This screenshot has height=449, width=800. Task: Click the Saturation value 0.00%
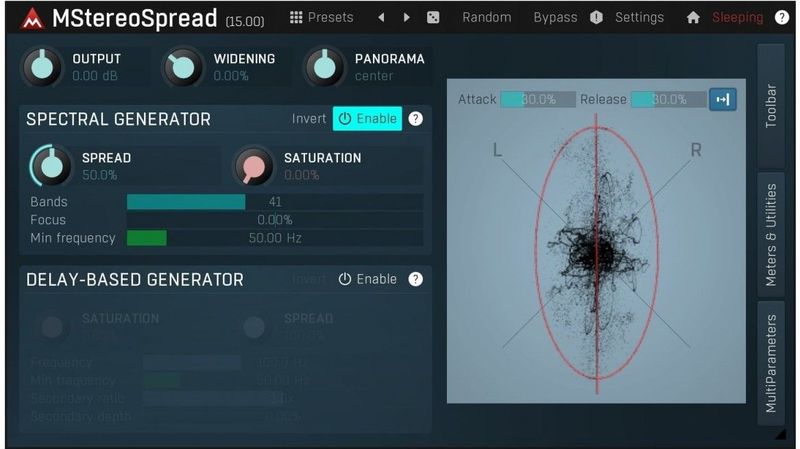click(x=302, y=175)
